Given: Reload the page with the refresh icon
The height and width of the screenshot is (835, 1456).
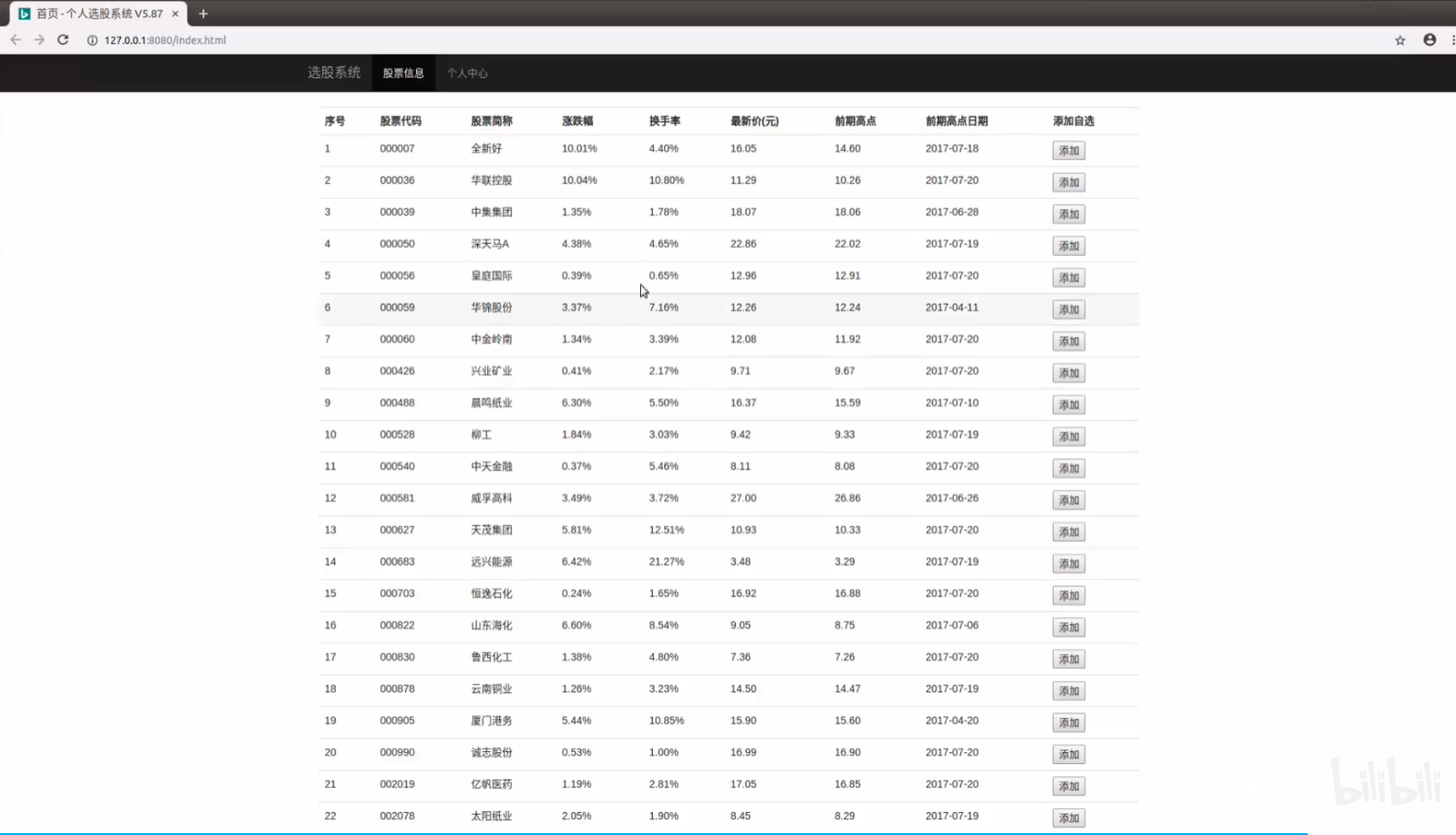Looking at the screenshot, I should [x=63, y=40].
